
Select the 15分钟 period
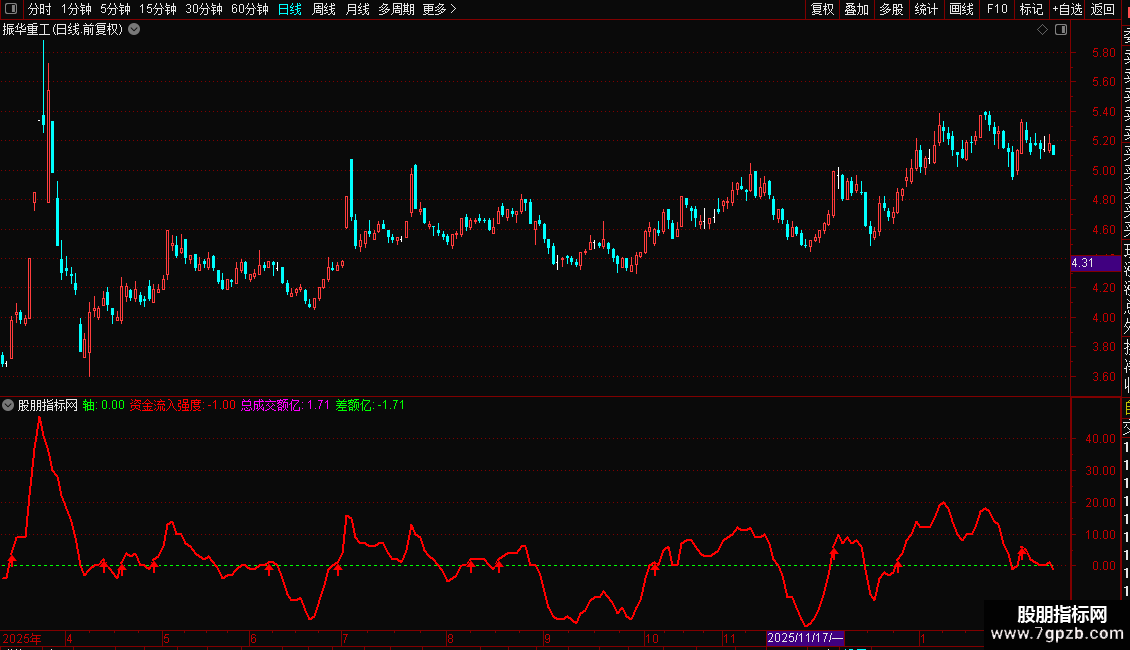click(x=158, y=9)
